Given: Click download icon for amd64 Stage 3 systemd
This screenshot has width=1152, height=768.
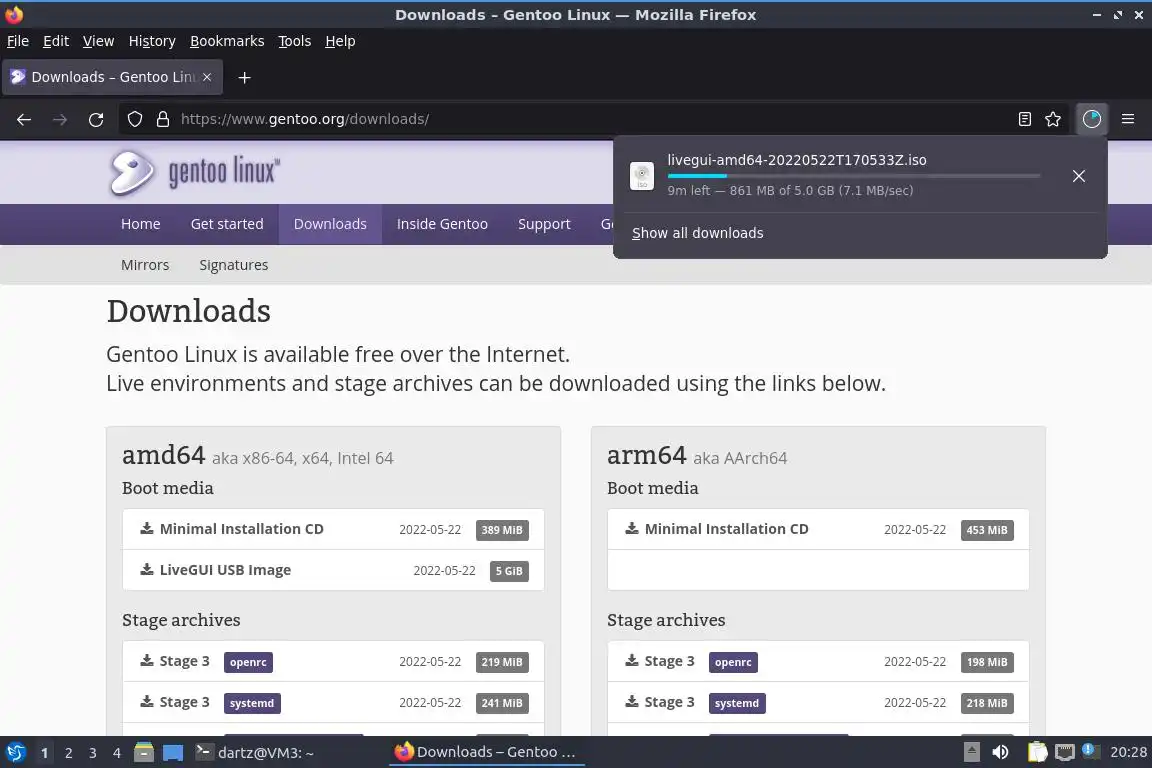Looking at the screenshot, I should [147, 702].
